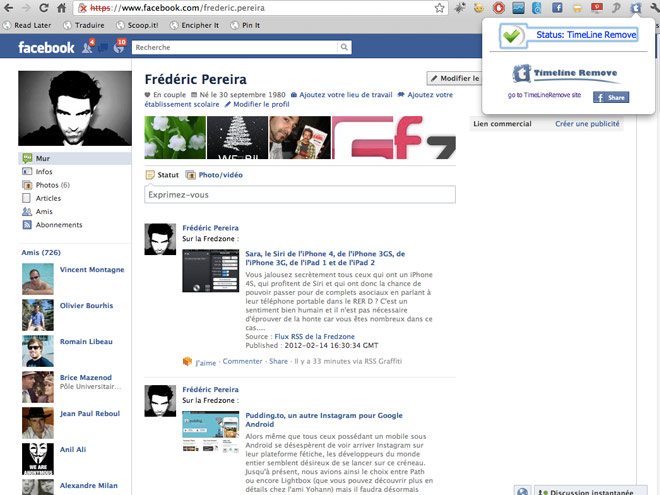The width and height of the screenshot is (660, 495).
Task: Click Scoop.it! bookmarklet
Action: click(x=137, y=25)
